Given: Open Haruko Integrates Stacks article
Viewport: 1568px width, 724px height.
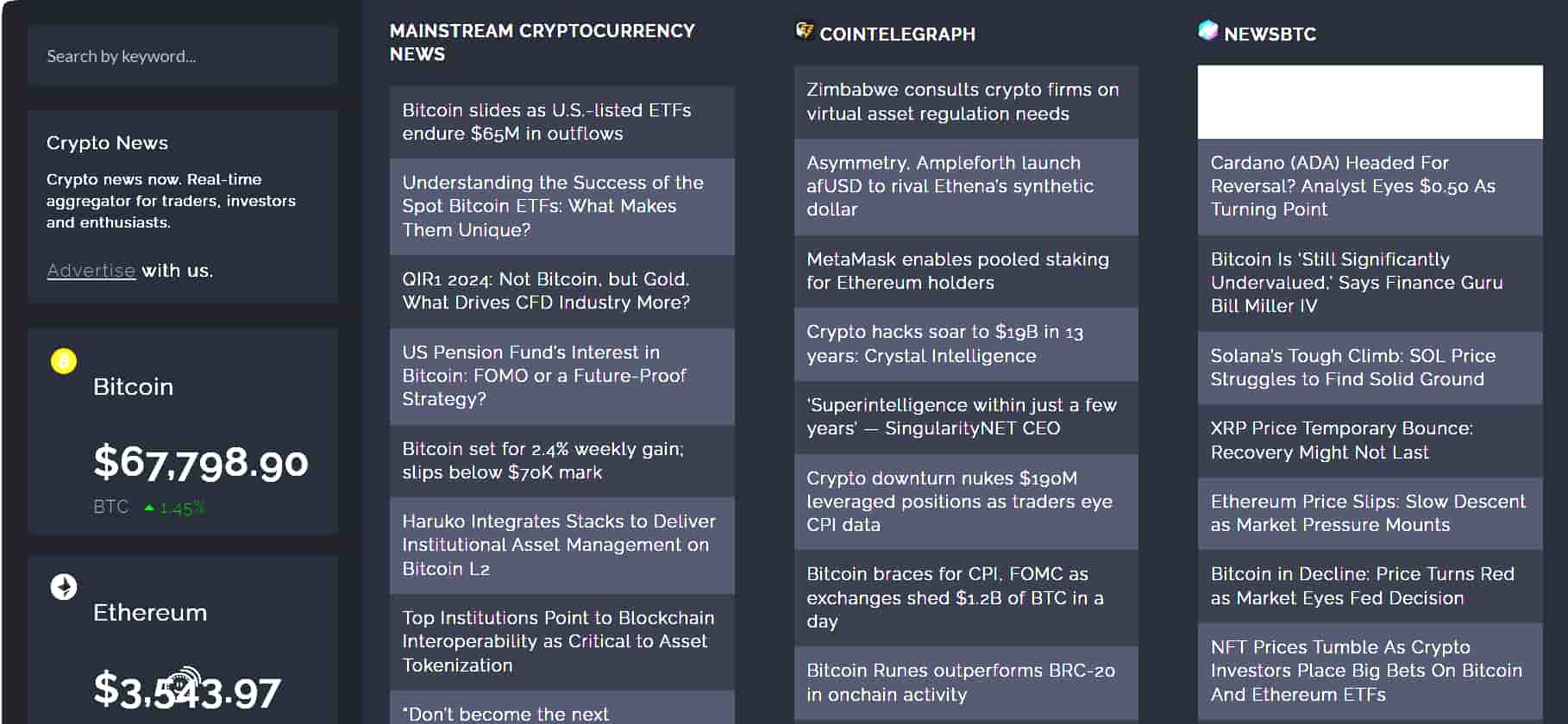Looking at the screenshot, I should tap(562, 545).
